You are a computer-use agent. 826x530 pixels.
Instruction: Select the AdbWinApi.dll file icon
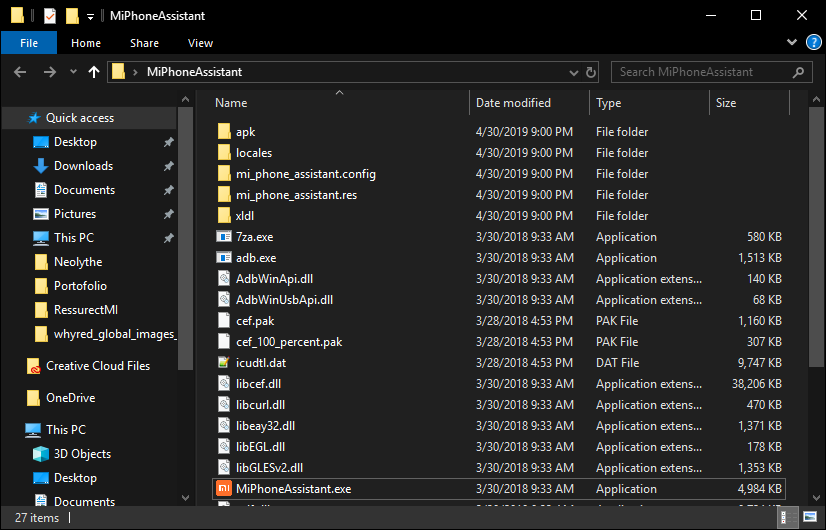224,279
